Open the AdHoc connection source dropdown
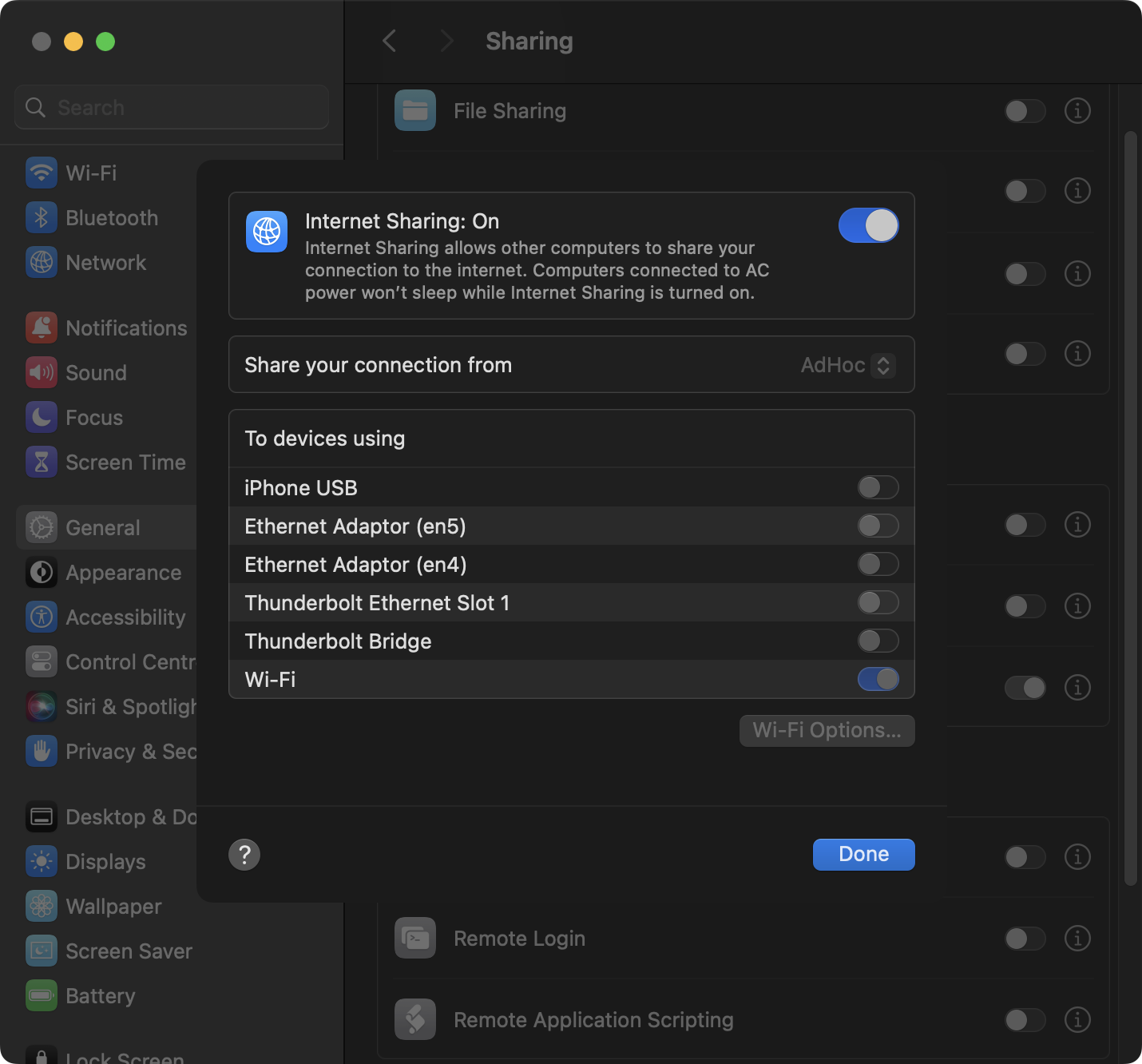Image resolution: width=1142 pixels, height=1064 pixels. pyautogui.click(x=848, y=365)
